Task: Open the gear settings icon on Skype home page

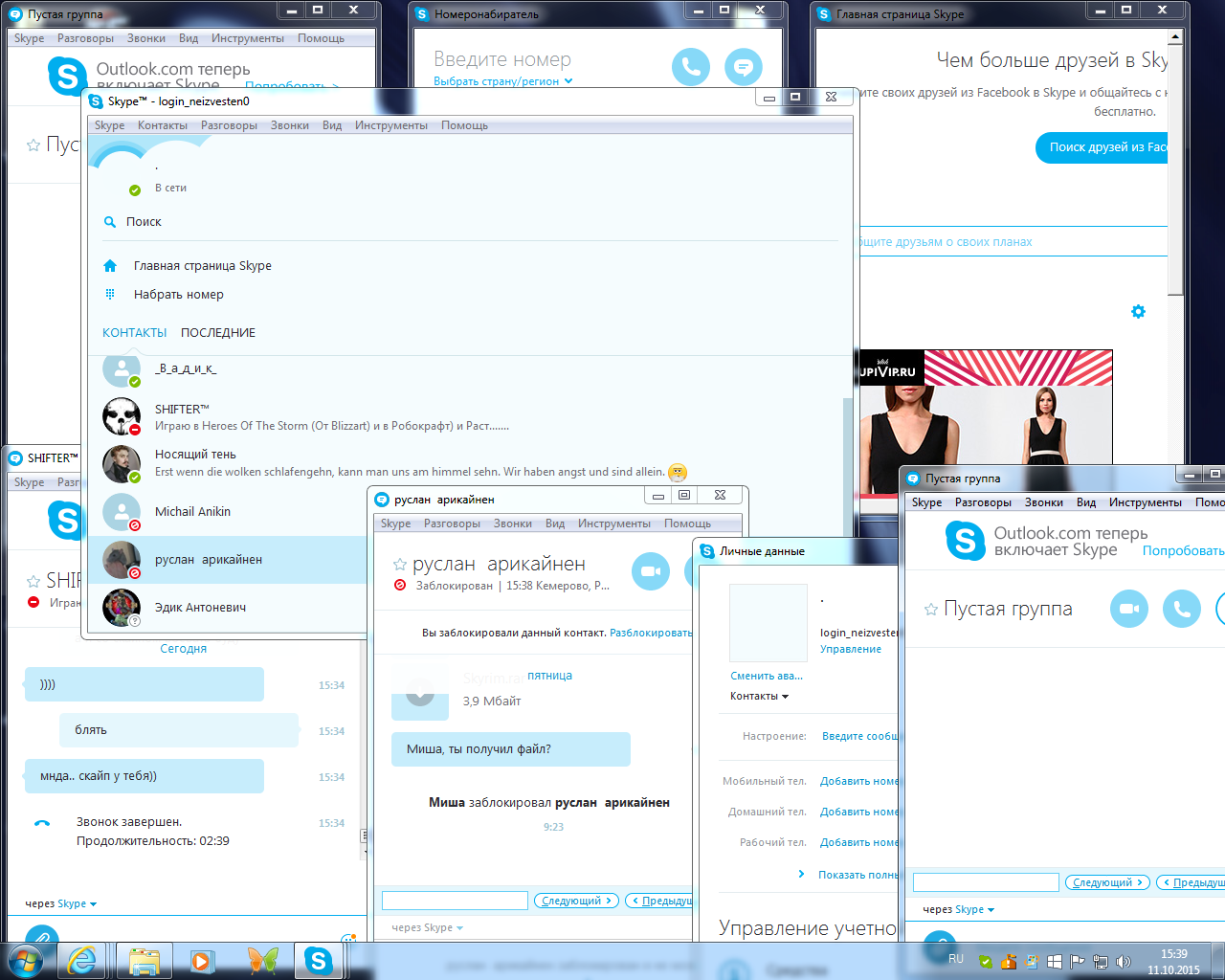Action: coord(1138,311)
